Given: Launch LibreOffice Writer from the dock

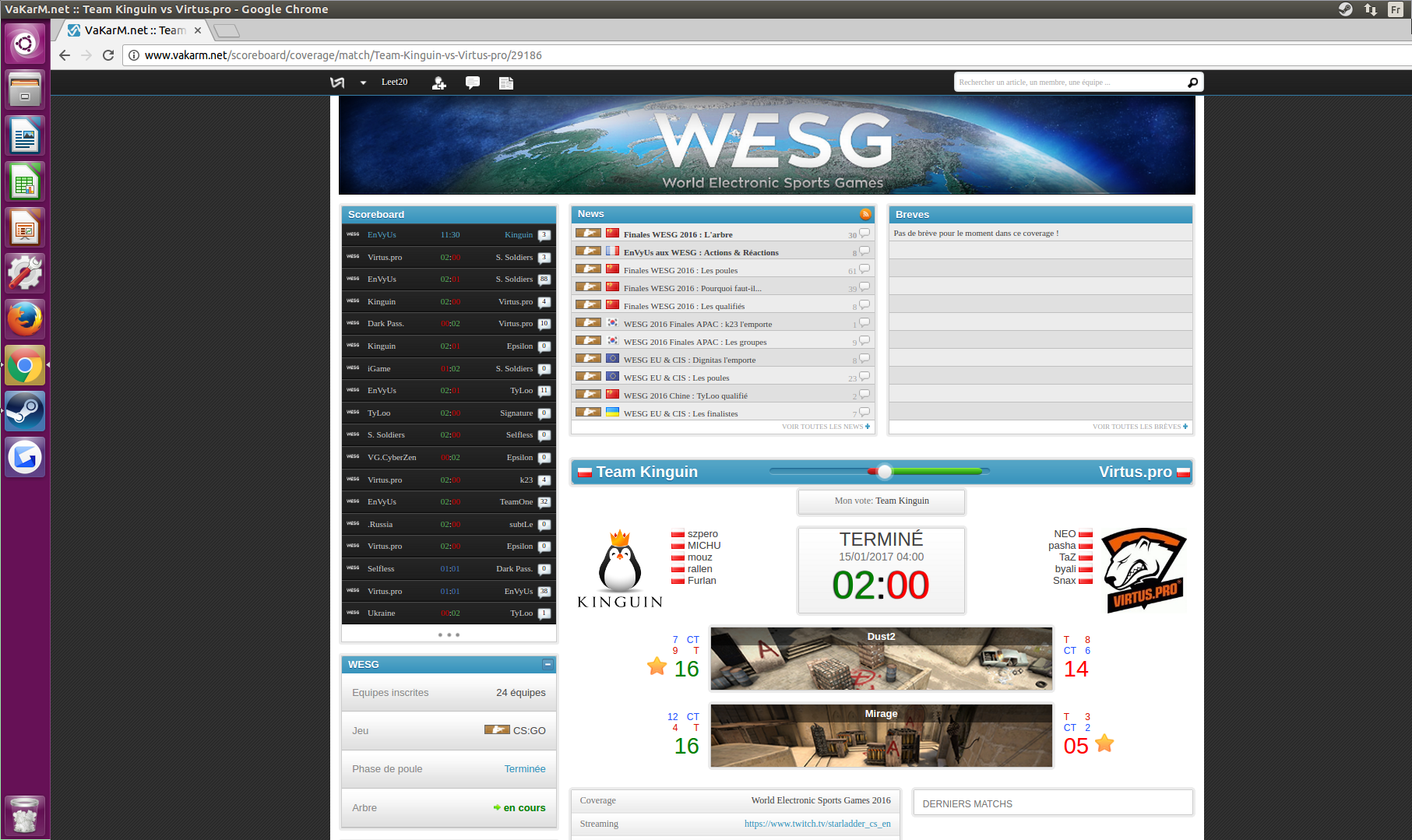Looking at the screenshot, I should (25, 135).
